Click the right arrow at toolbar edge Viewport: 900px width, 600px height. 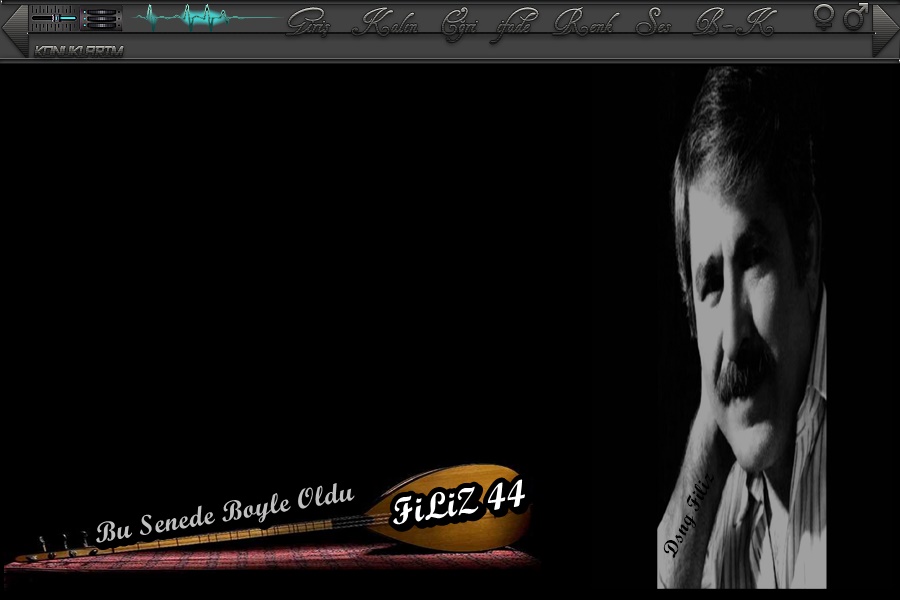pos(886,30)
